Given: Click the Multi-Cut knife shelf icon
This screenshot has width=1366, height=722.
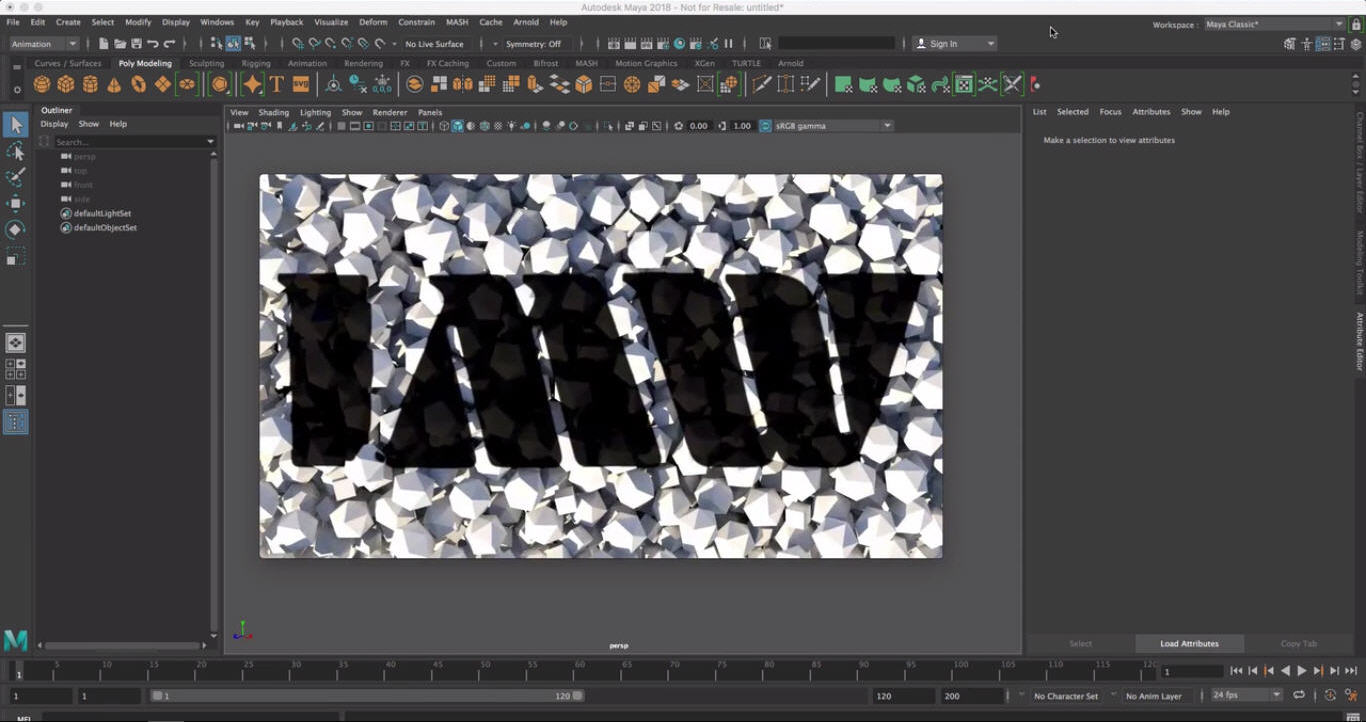Looking at the screenshot, I should pos(762,85).
